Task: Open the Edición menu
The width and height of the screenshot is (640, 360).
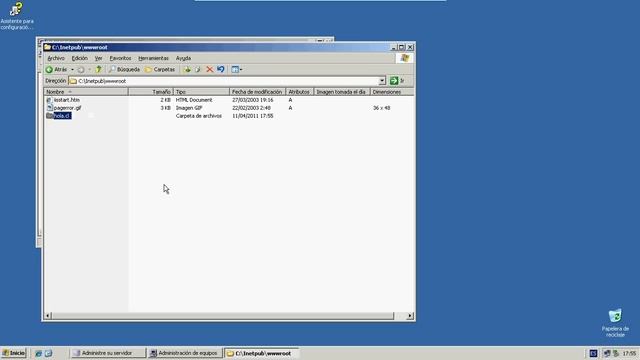Action: (x=80, y=58)
